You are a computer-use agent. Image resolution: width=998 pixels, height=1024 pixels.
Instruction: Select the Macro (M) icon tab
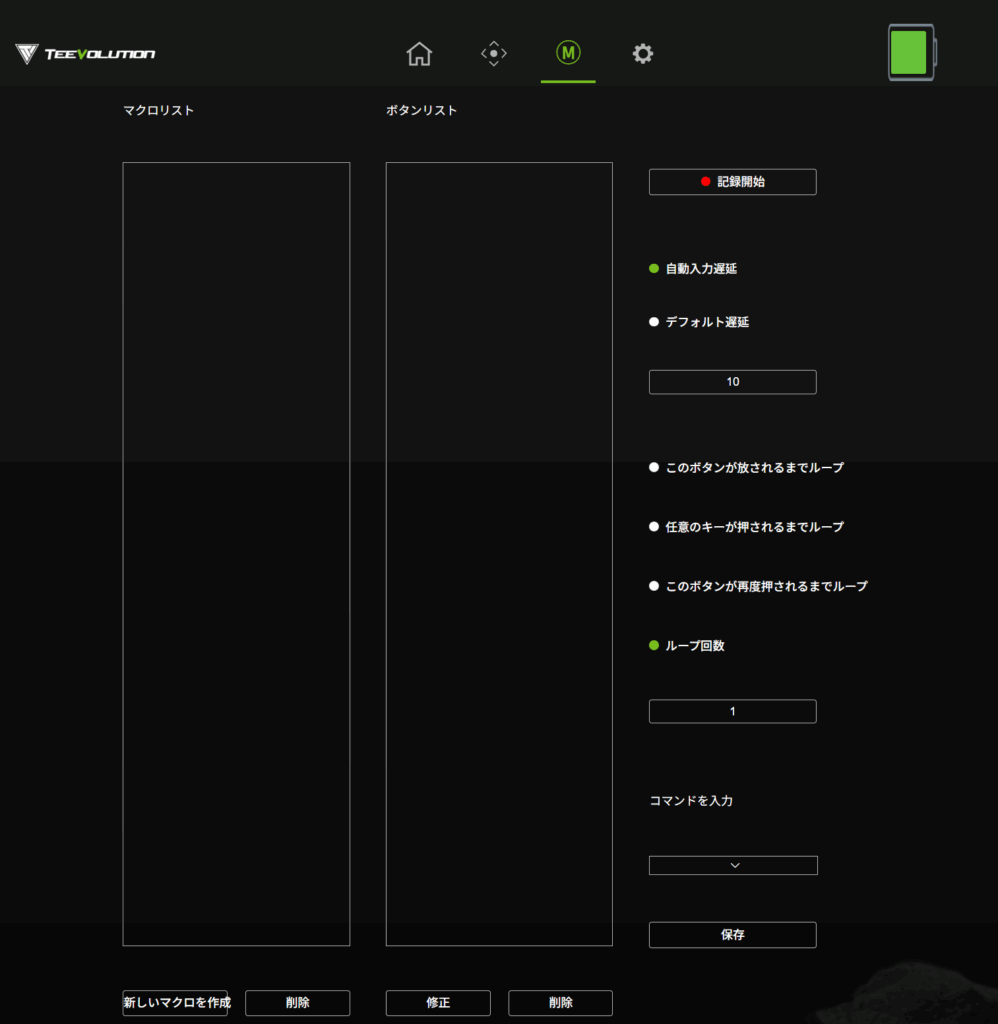click(x=568, y=54)
